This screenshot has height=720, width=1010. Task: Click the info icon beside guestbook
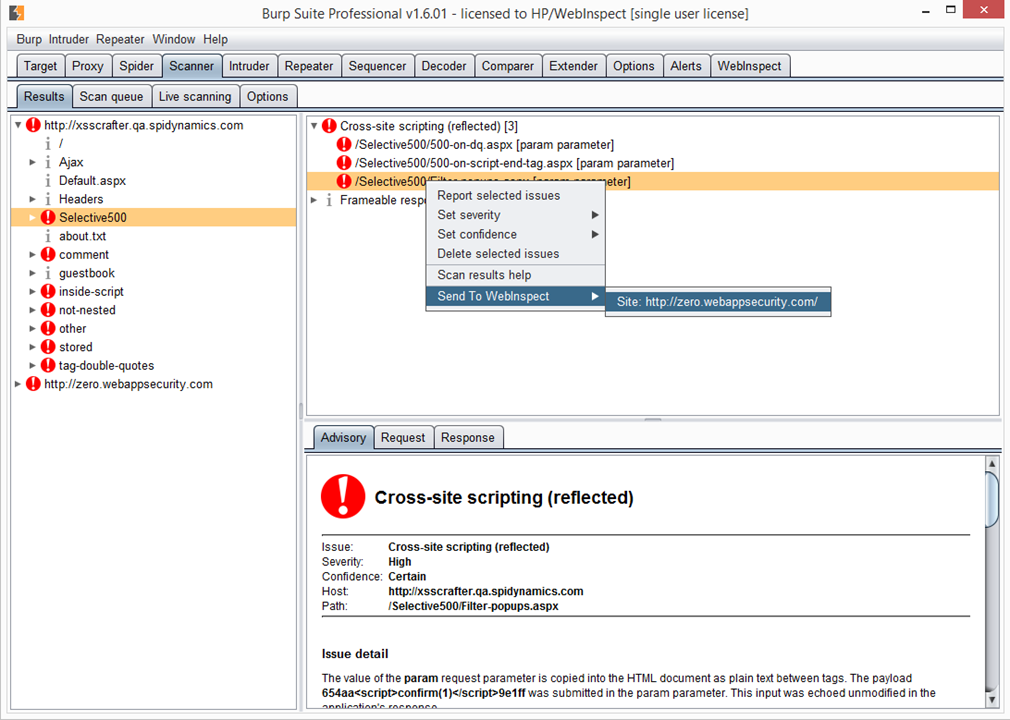click(x=48, y=273)
